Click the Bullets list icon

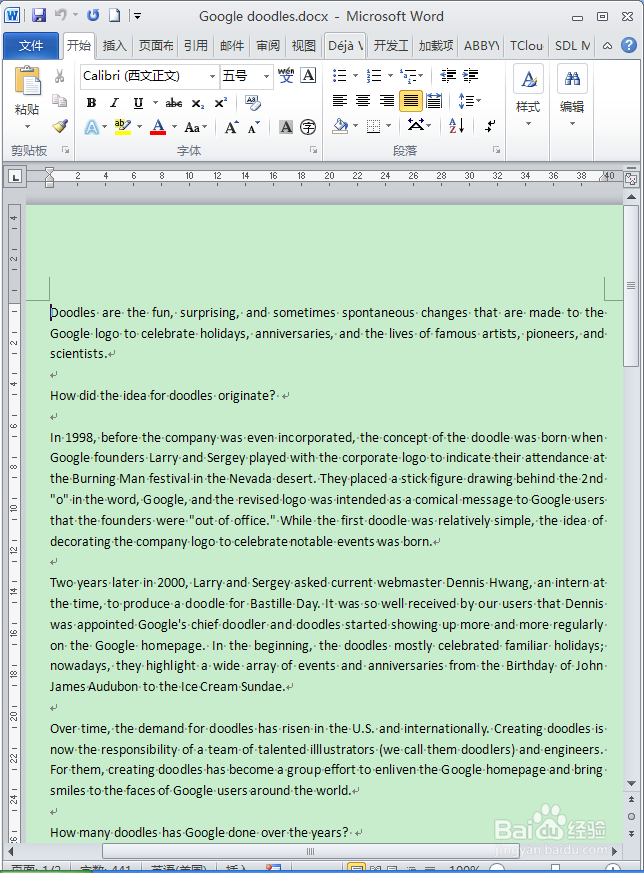click(x=339, y=75)
